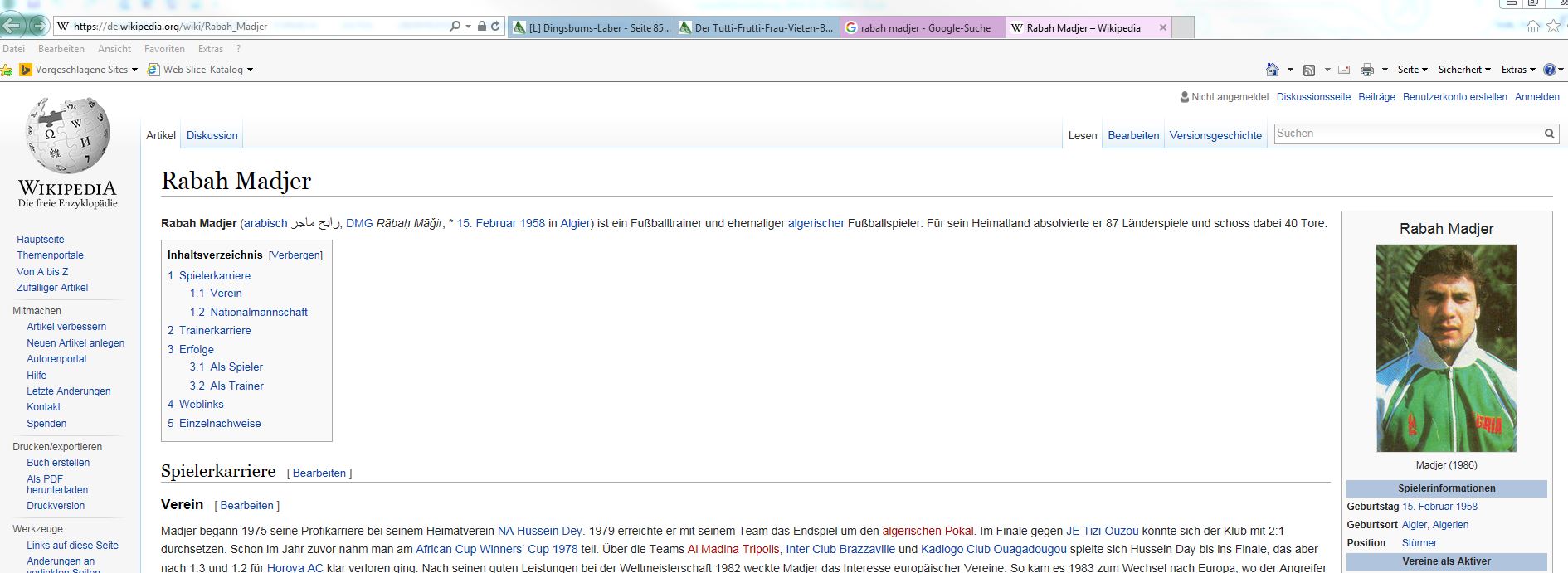Click the Zufälliger Artikel sidebar link
Viewport: 1568px width, 573px height.
point(52,288)
